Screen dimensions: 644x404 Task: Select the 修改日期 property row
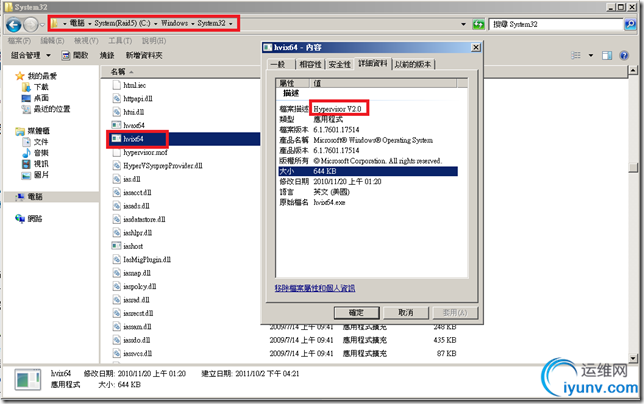click(x=368, y=181)
